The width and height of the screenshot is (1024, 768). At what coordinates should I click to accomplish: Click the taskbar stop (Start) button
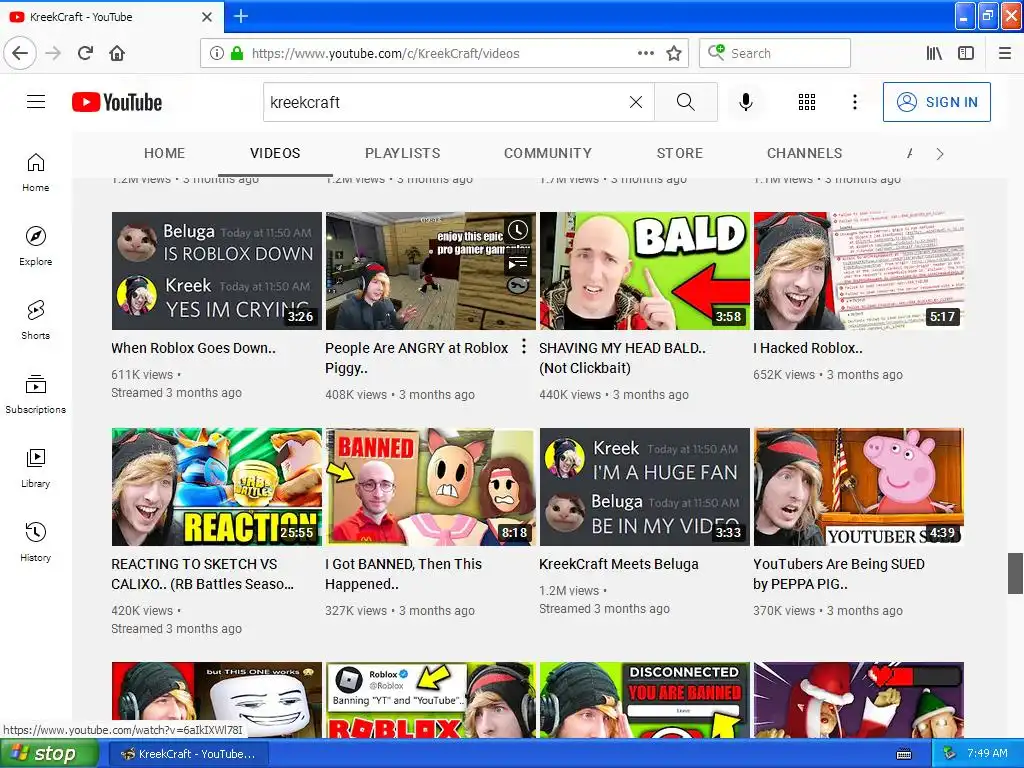(49, 754)
